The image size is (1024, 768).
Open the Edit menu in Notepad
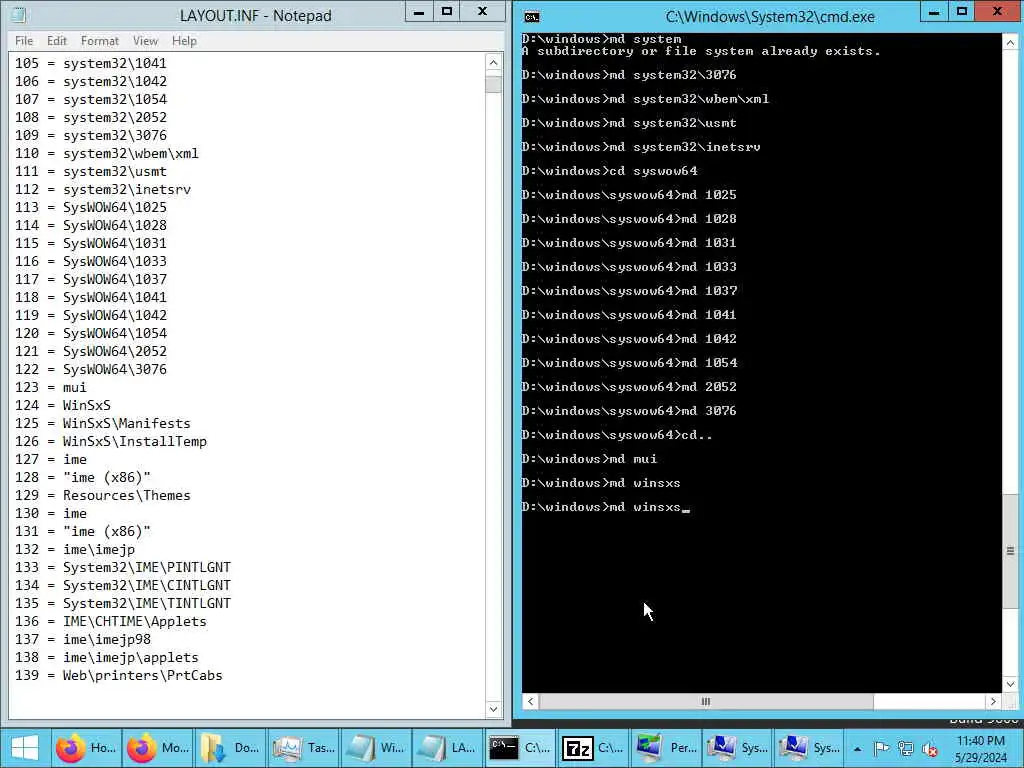[x=57, y=40]
